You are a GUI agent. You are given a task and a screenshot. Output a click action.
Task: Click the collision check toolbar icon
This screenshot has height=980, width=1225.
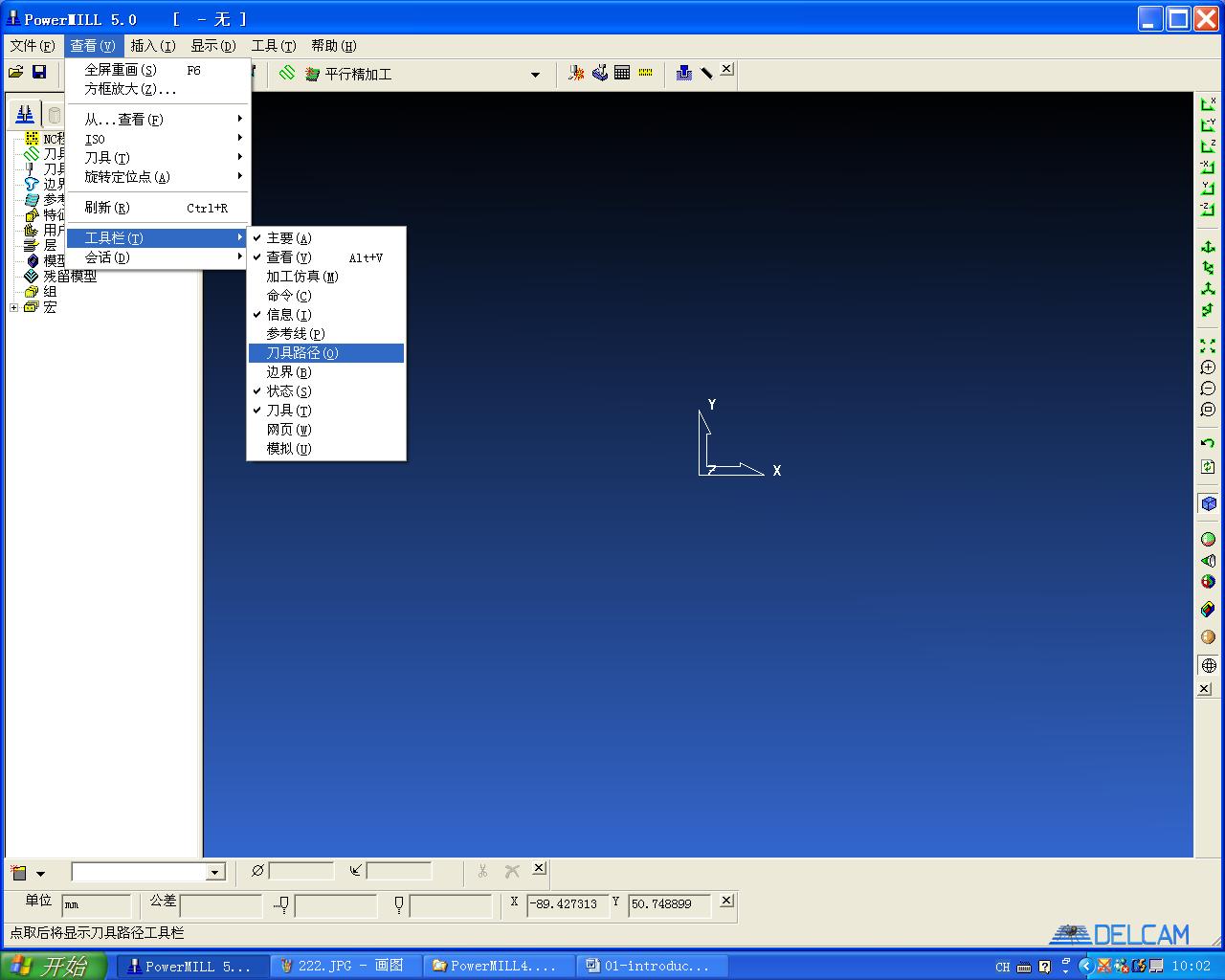click(576, 73)
